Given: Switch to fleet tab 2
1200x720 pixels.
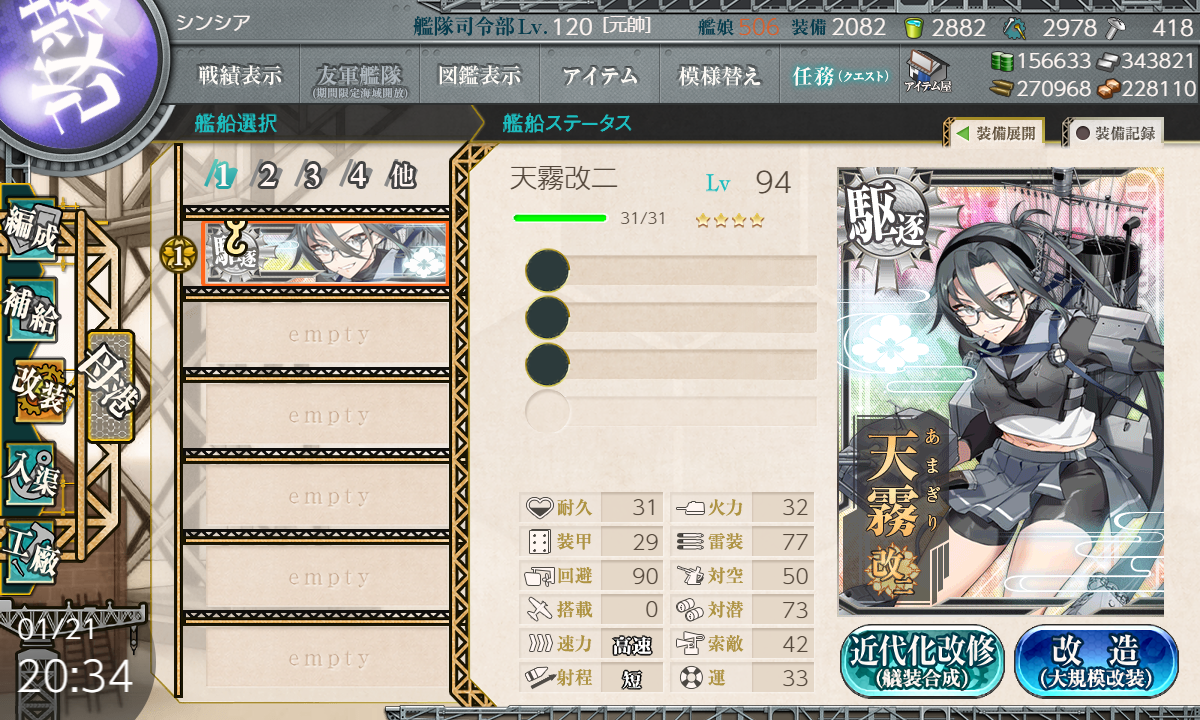Looking at the screenshot, I should coord(267,177).
